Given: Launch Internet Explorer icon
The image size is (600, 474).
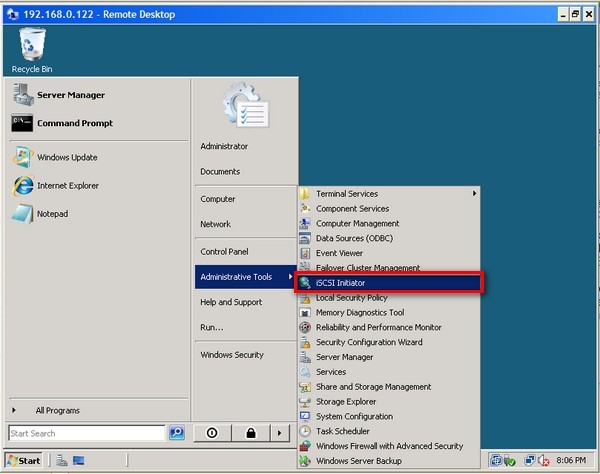Looking at the screenshot, I should click(x=23, y=186).
